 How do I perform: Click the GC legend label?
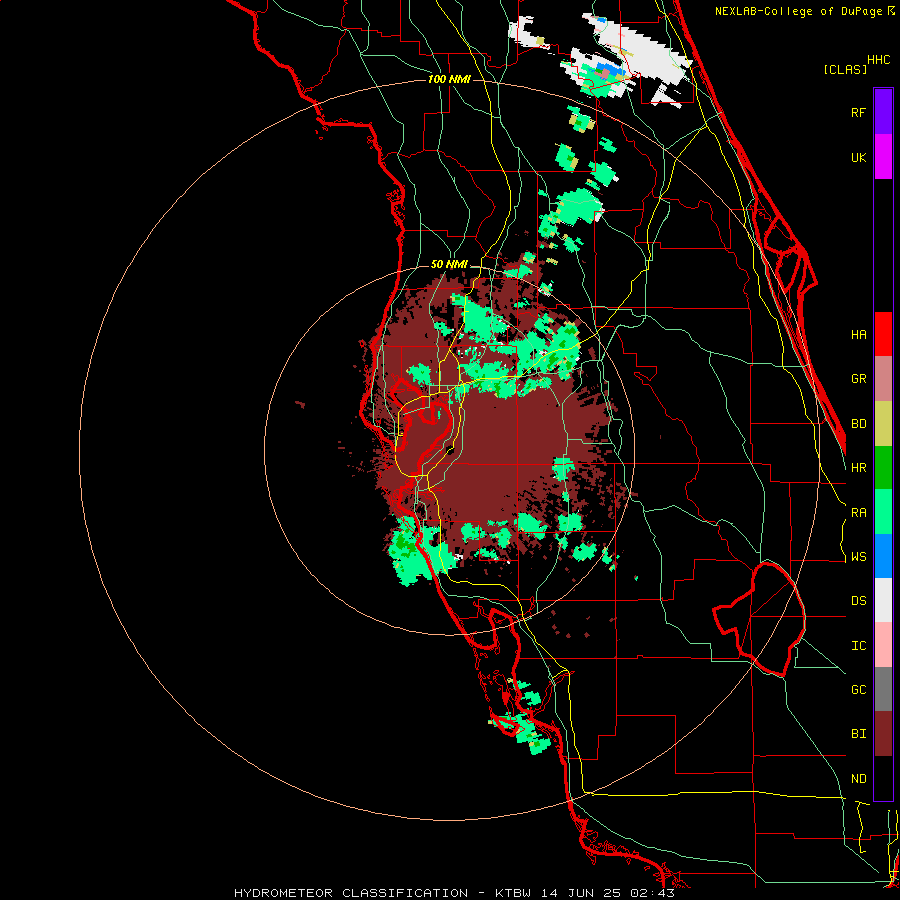coord(858,690)
